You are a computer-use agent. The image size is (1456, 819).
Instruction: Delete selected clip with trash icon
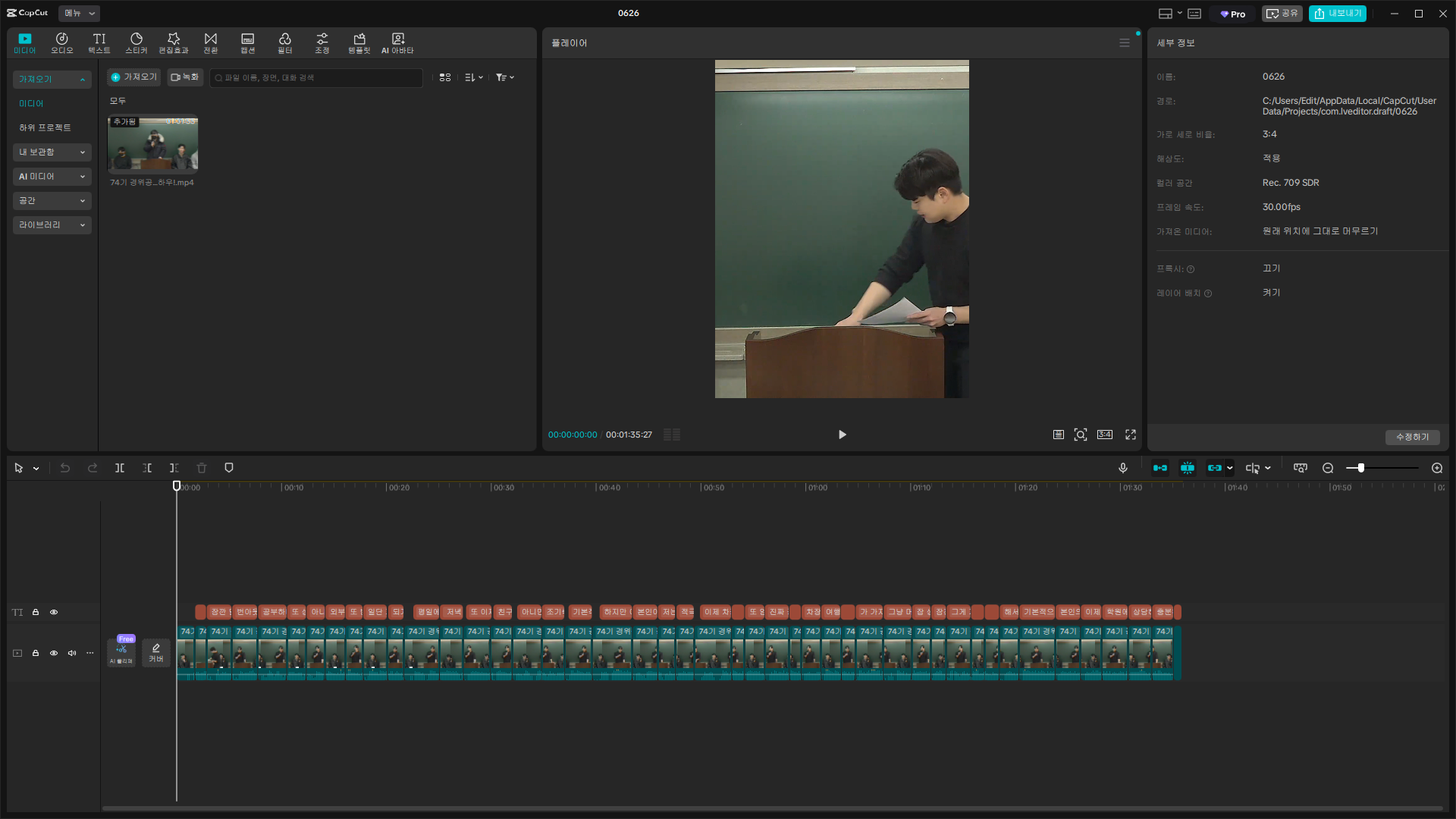click(202, 468)
